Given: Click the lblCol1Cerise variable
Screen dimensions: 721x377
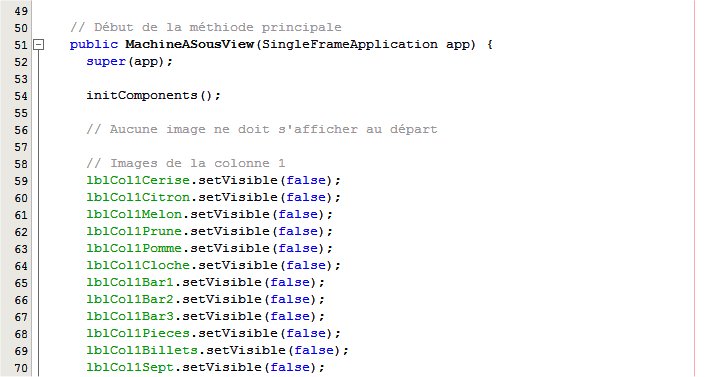Looking at the screenshot, I should coord(138,180).
